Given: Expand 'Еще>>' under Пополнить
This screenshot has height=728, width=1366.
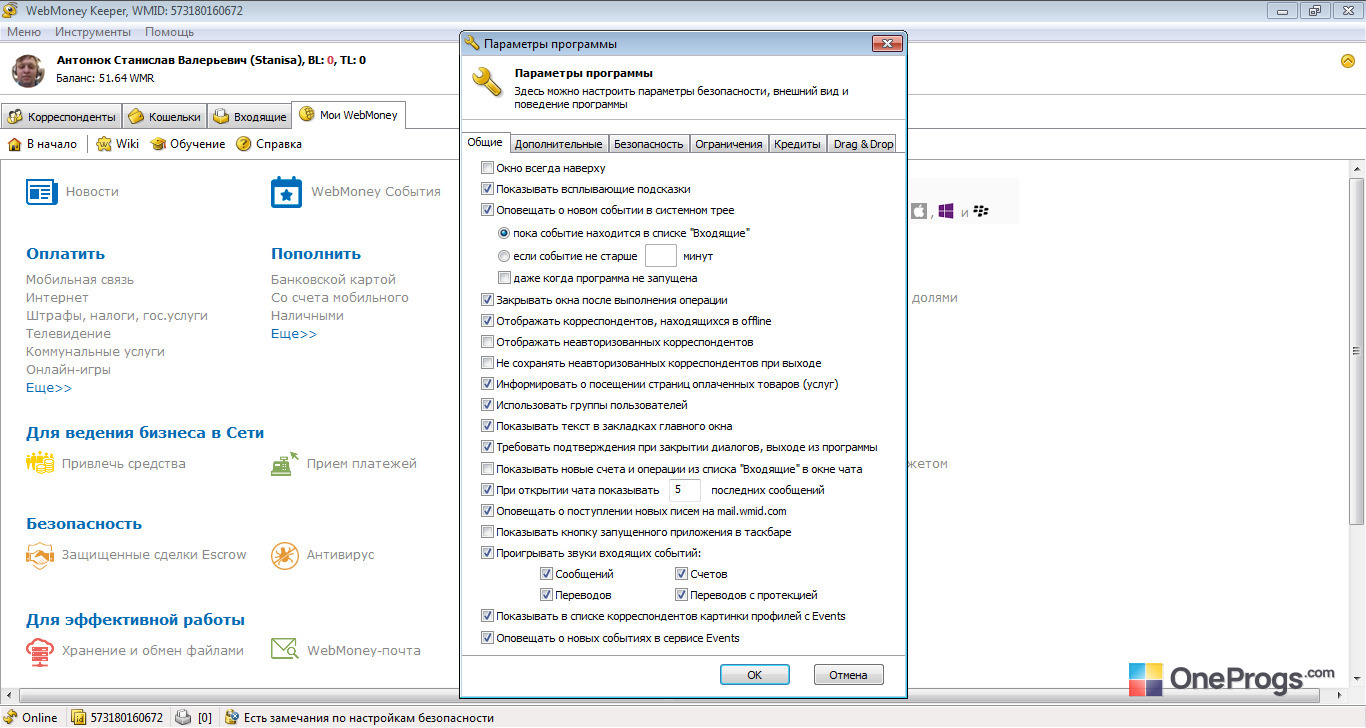Looking at the screenshot, I should 294,334.
